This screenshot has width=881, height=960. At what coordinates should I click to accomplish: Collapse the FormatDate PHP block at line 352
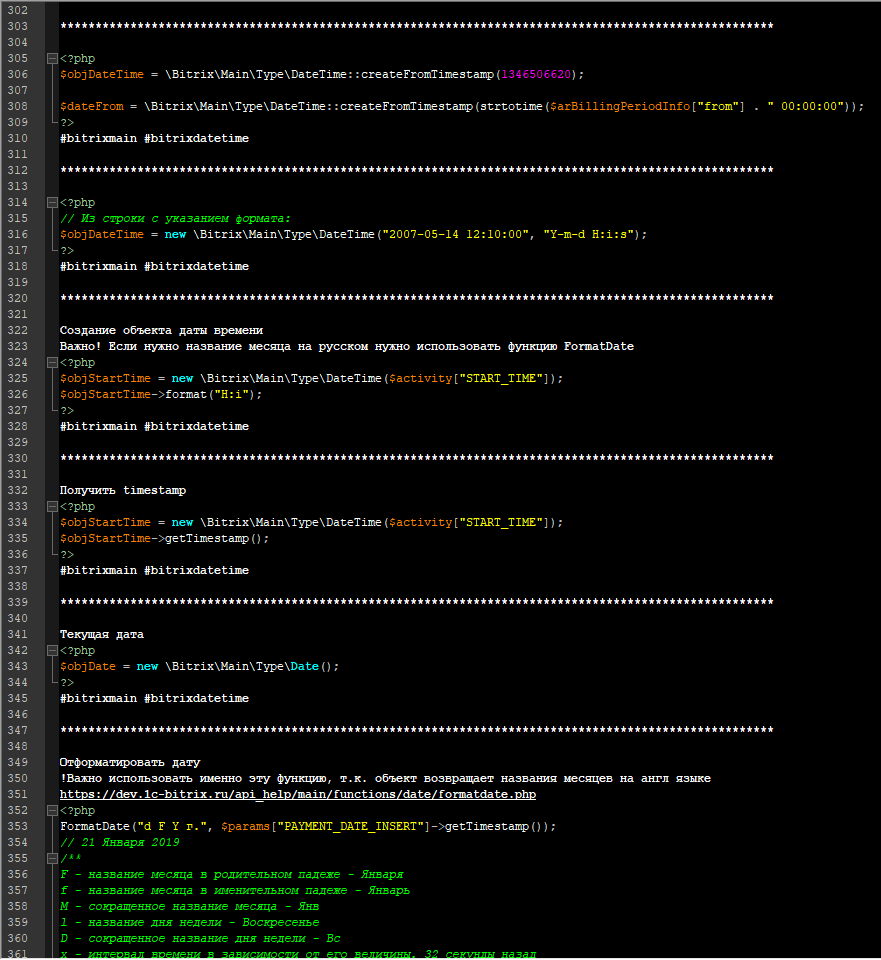pos(51,810)
